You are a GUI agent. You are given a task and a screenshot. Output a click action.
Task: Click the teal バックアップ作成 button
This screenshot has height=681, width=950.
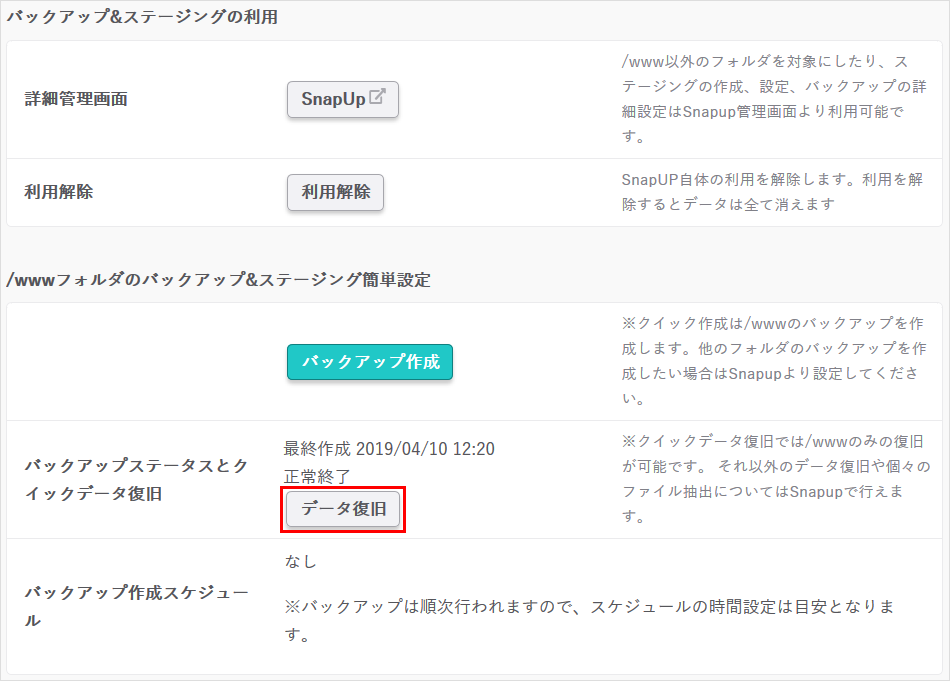(370, 362)
